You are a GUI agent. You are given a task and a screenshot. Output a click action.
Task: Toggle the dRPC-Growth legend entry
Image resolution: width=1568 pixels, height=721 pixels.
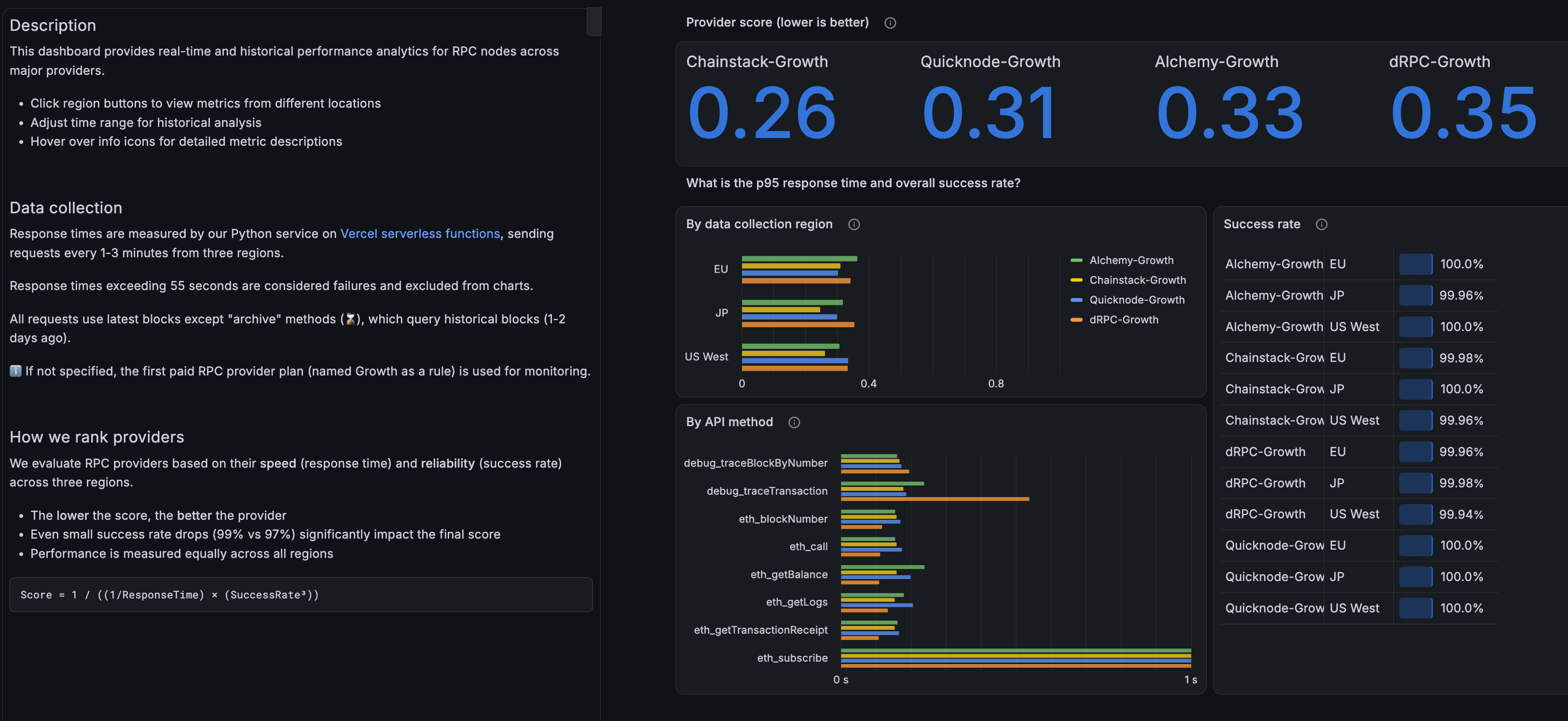coord(1124,319)
